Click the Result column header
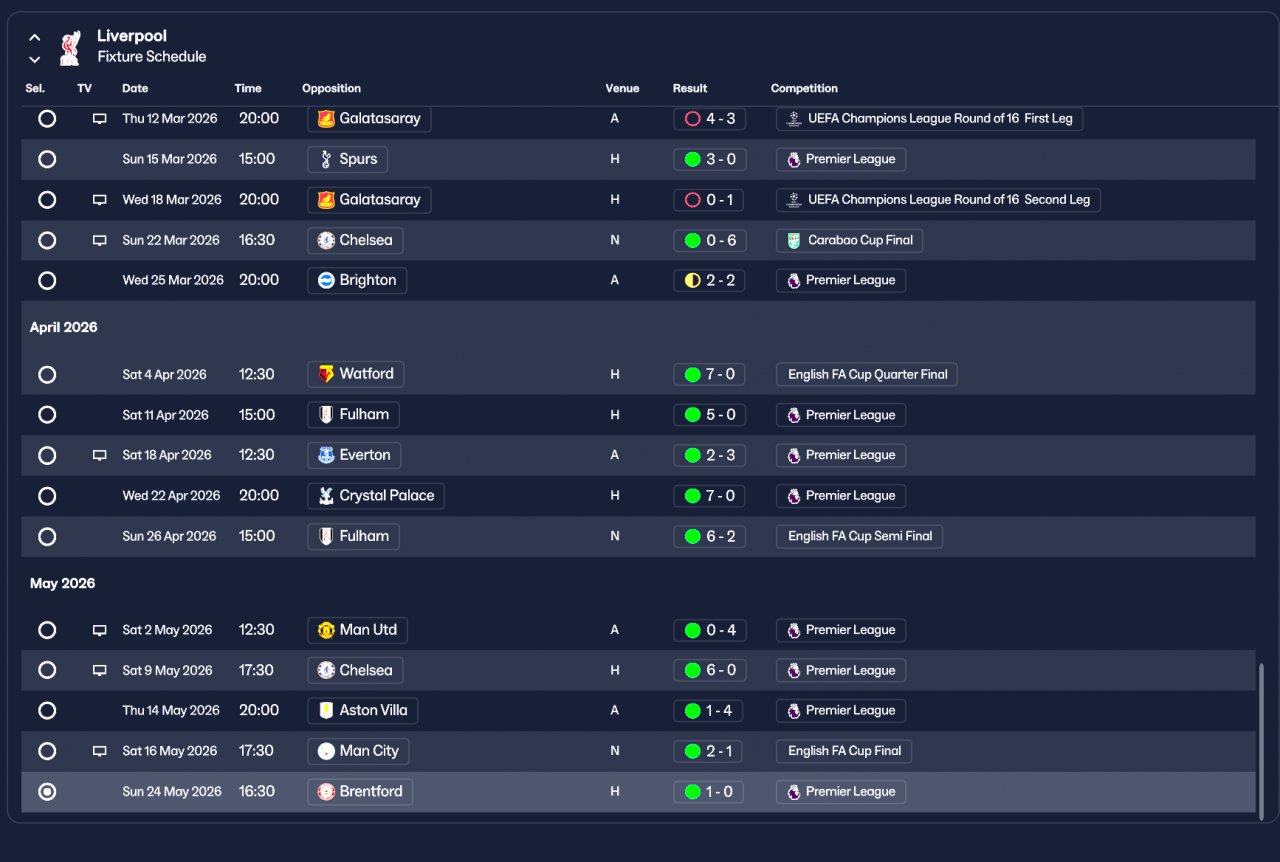The width and height of the screenshot is (1280, 862). pos(690,89)
